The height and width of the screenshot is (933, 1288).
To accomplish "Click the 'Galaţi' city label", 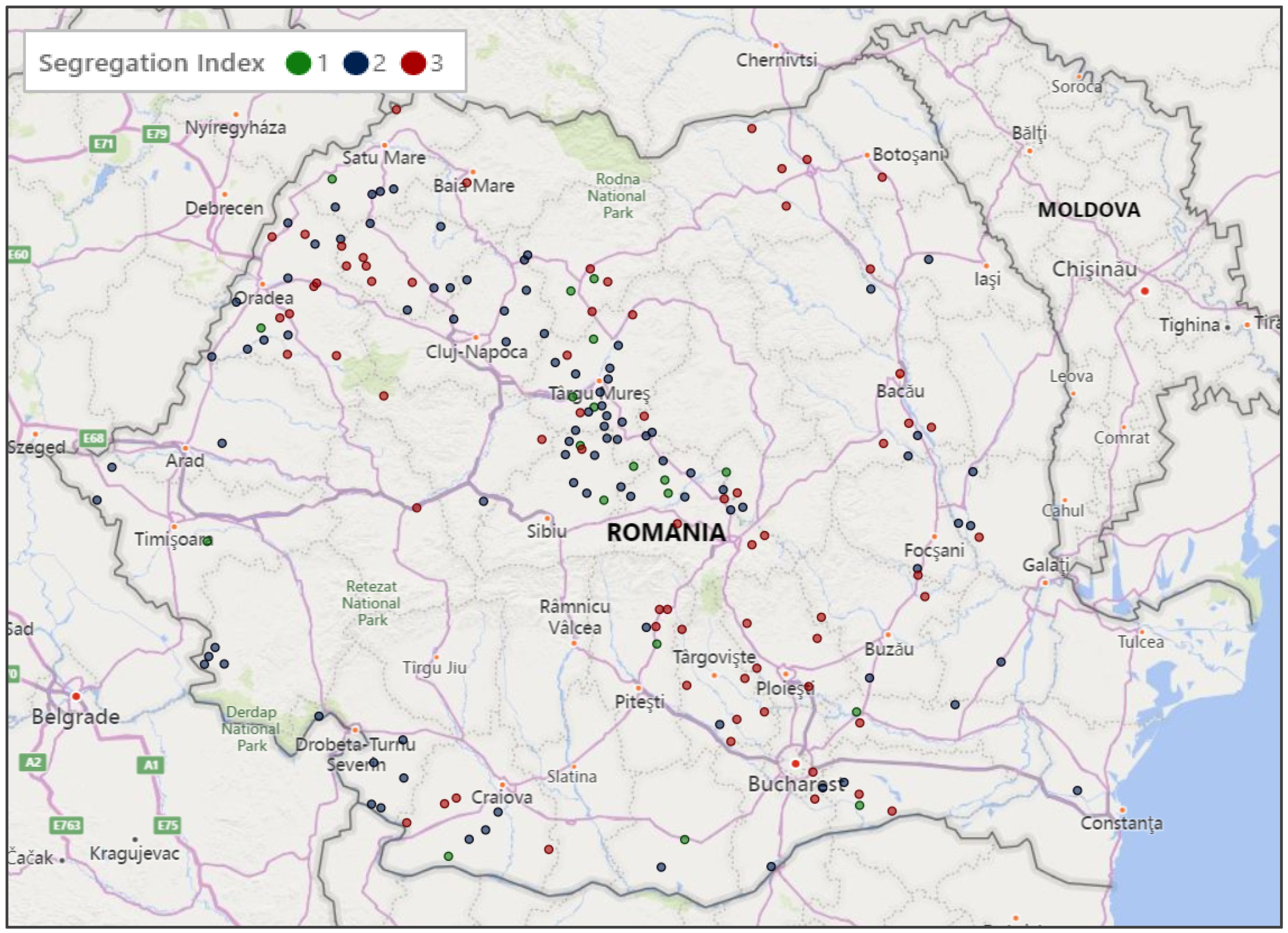I will 1046,565.
